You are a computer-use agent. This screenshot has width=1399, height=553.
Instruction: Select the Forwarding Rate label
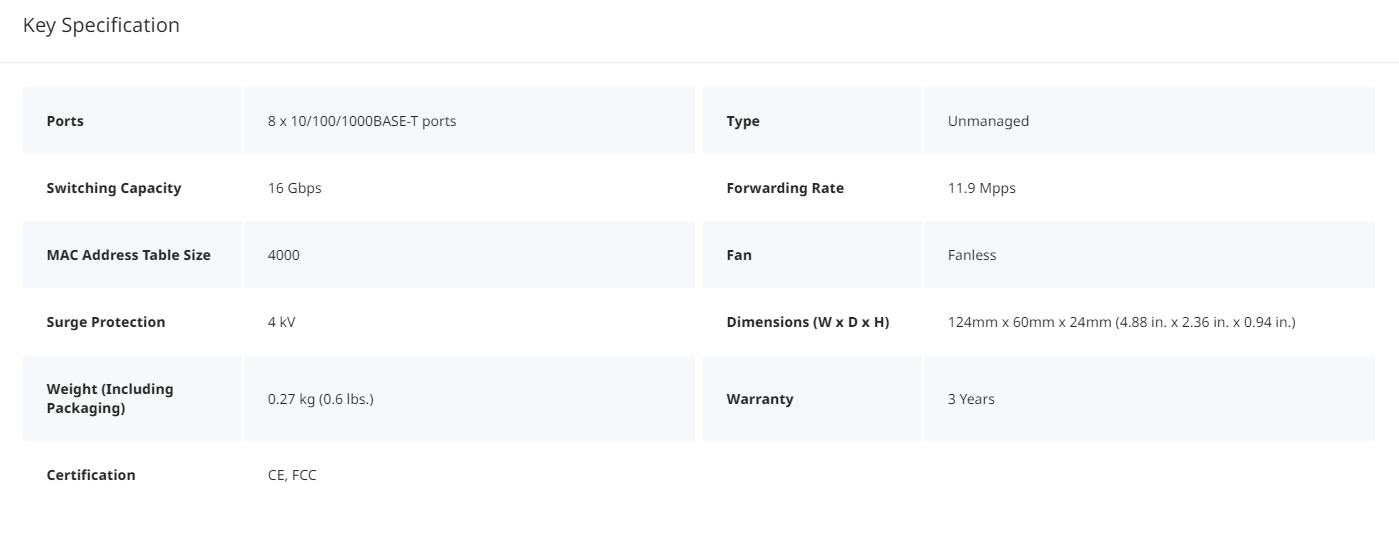pyautogui.click(x=785, y=188)
